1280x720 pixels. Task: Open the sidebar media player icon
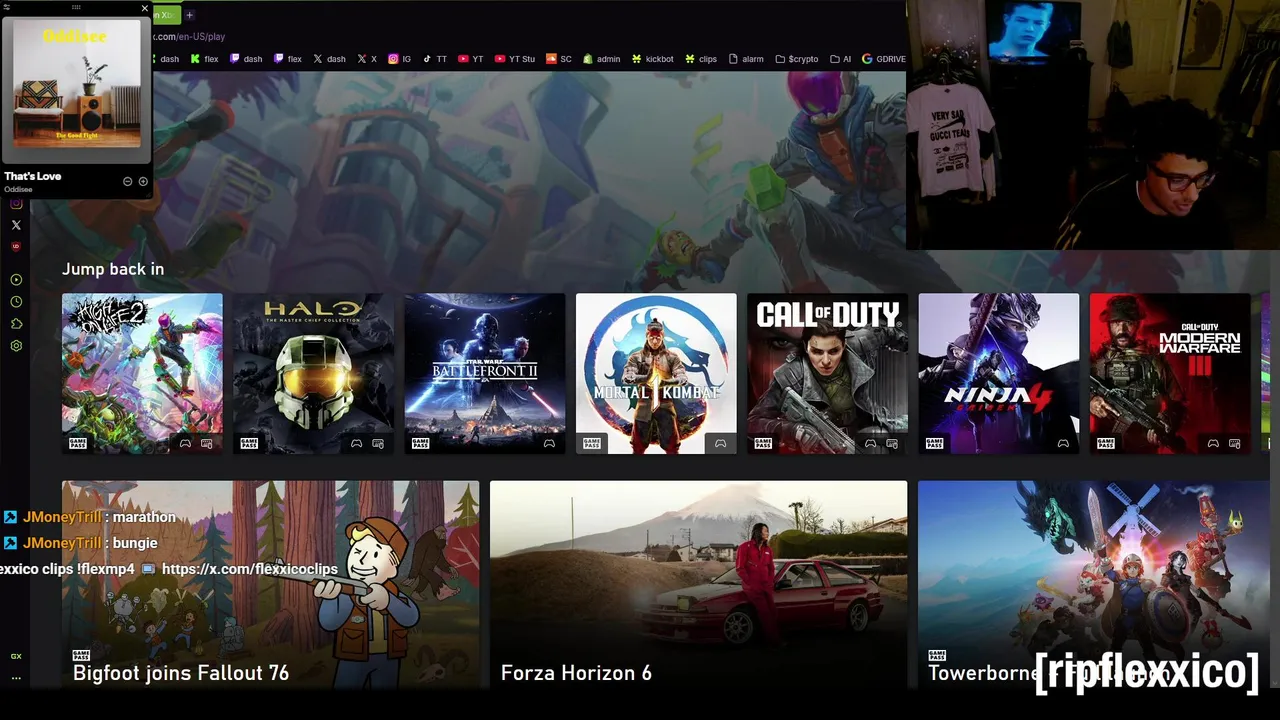[x=16, y=280]
